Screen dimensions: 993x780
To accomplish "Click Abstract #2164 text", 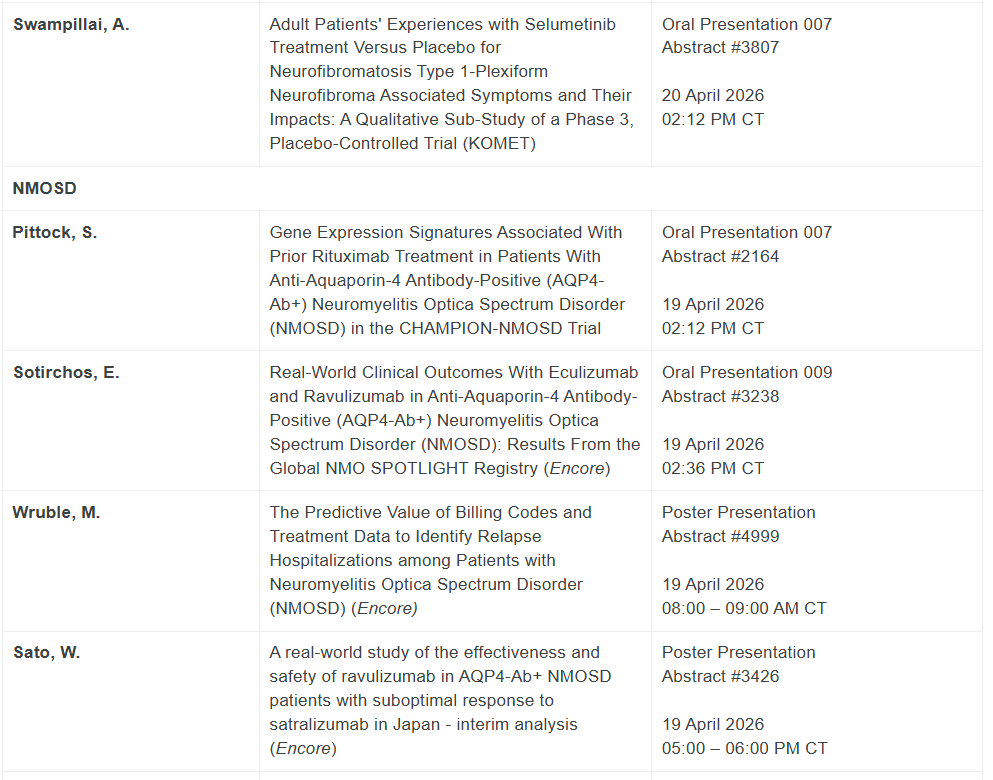I will click(720, 256).
